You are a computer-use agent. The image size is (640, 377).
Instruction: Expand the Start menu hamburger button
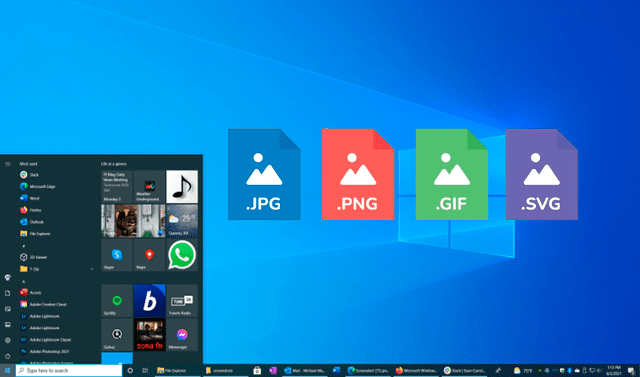(8, 164)
